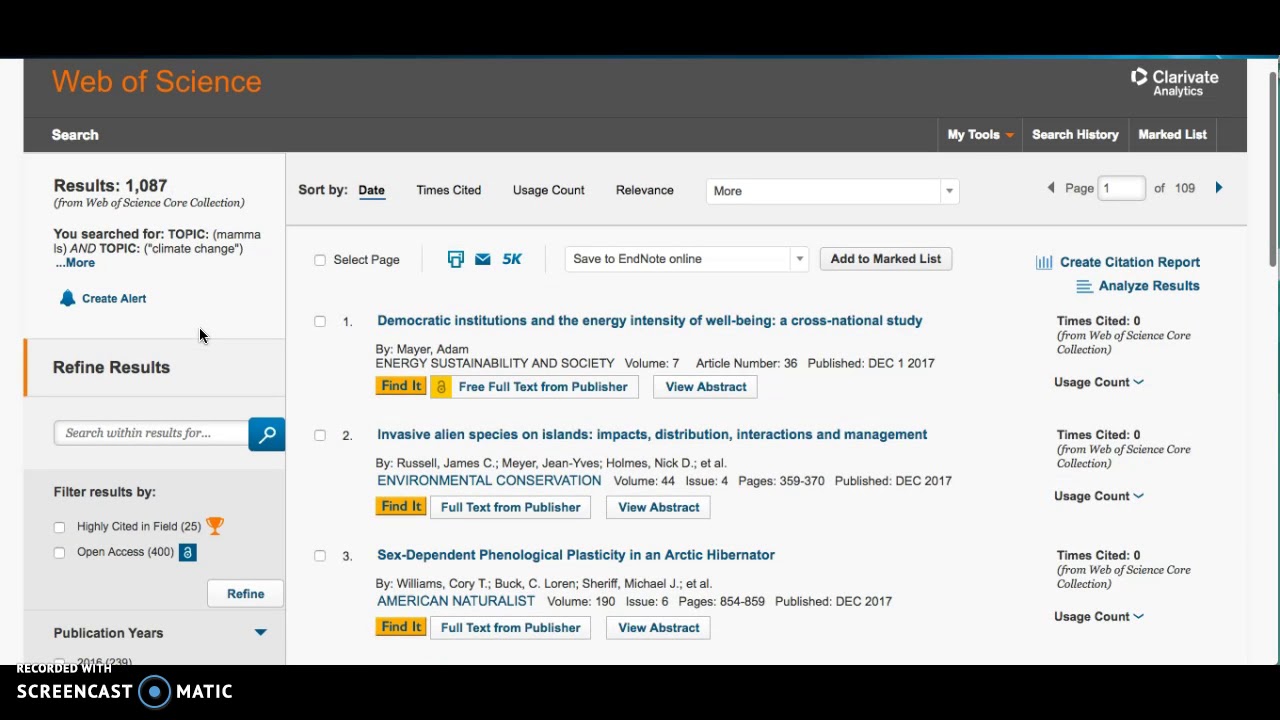
Task: Open Democratic institutions article title
Action: [x=649, y=321]
